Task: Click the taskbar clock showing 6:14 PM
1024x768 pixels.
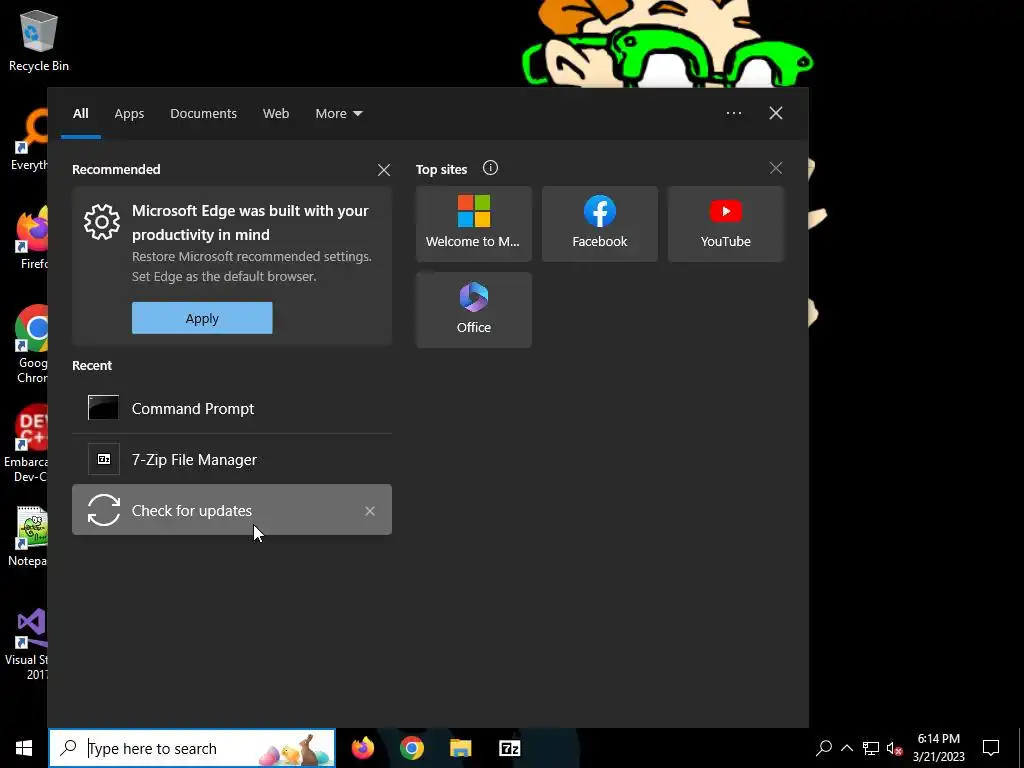Action: (x=938, y=748)
